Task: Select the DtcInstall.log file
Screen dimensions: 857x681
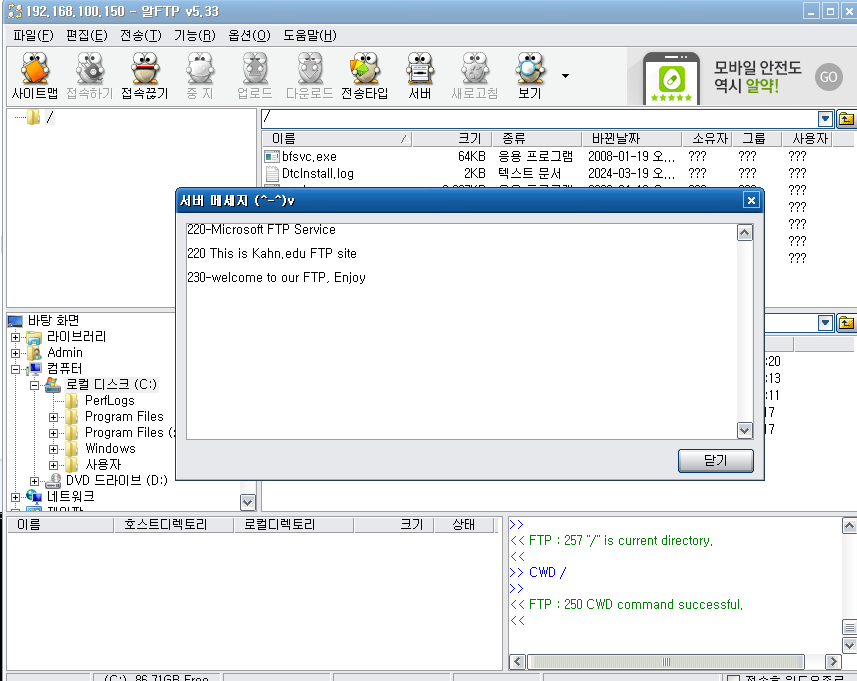Action: (x=318, y=173)
